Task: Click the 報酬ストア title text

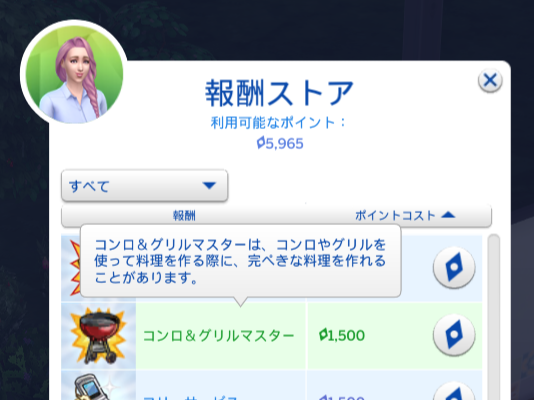Action: pyautogui.click(x=279, y=93)
